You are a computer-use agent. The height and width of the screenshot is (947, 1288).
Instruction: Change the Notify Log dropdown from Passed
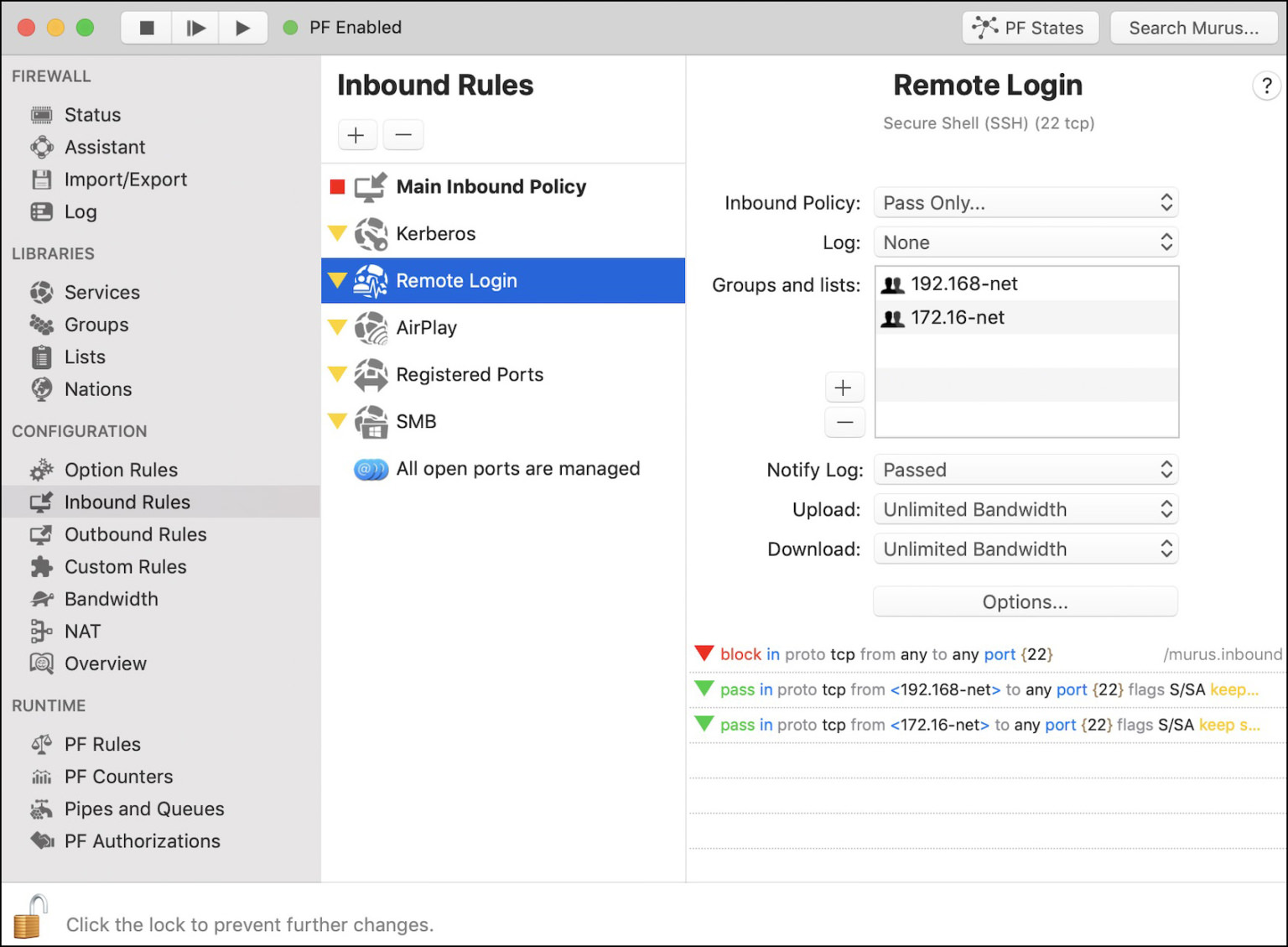1025,470
